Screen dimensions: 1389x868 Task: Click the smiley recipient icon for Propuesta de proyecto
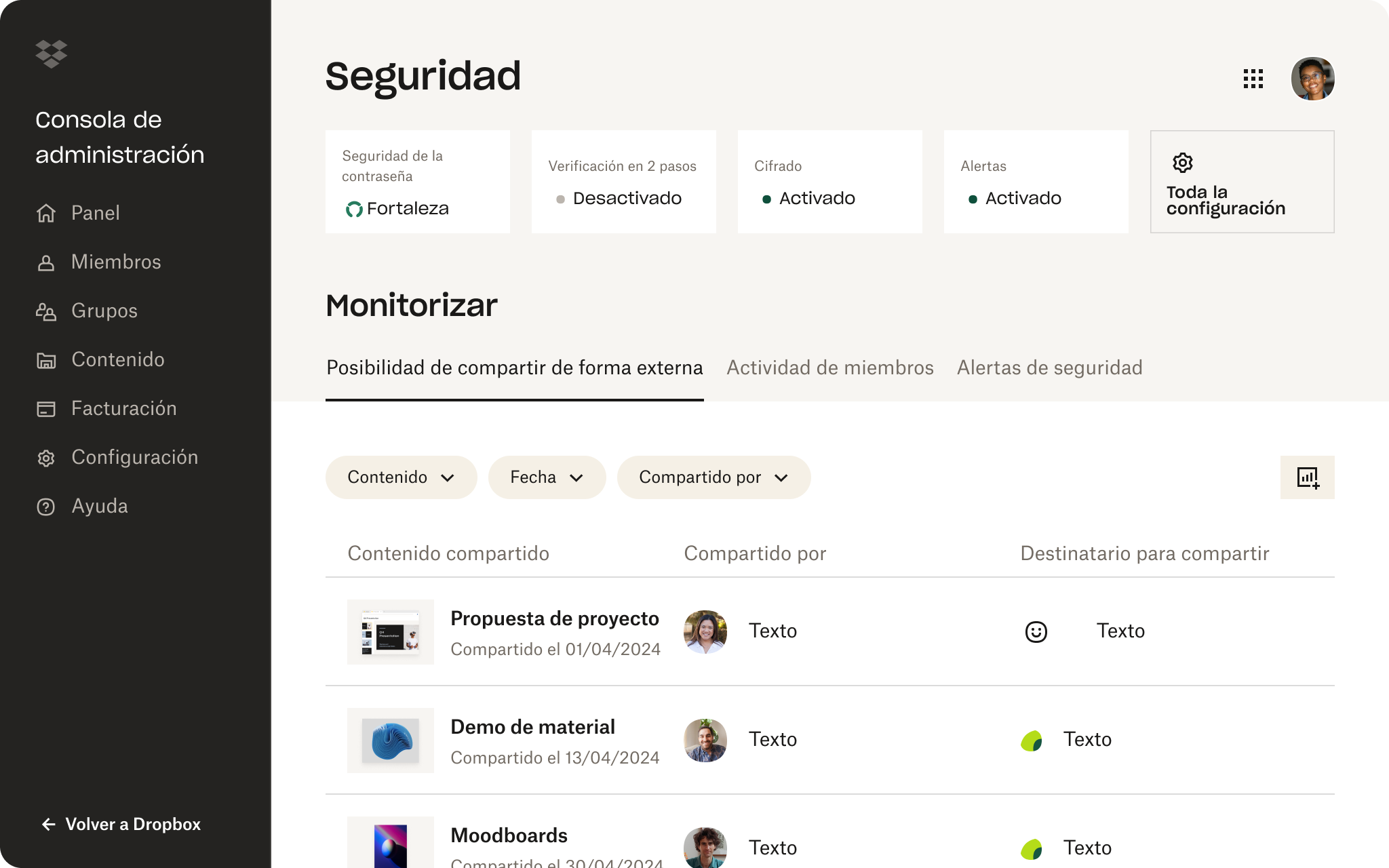pos(1036,632)
